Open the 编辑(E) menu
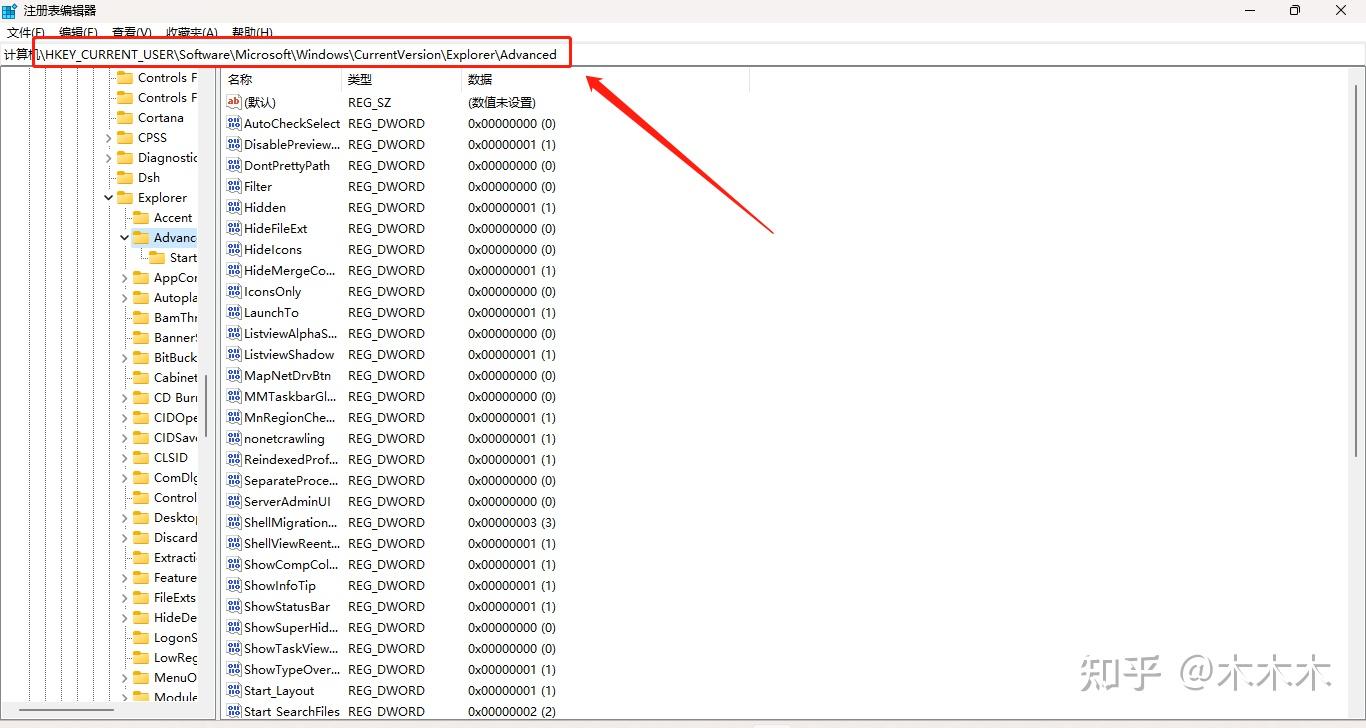 coord(78,33)
